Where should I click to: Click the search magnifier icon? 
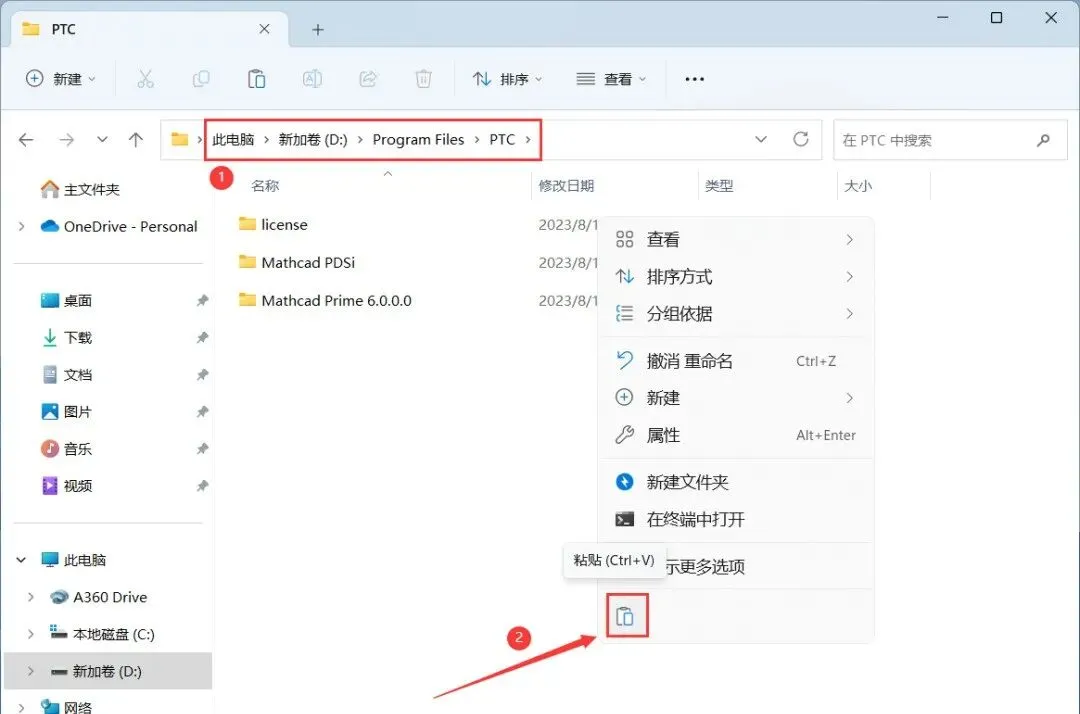[x=1043, y=140]
